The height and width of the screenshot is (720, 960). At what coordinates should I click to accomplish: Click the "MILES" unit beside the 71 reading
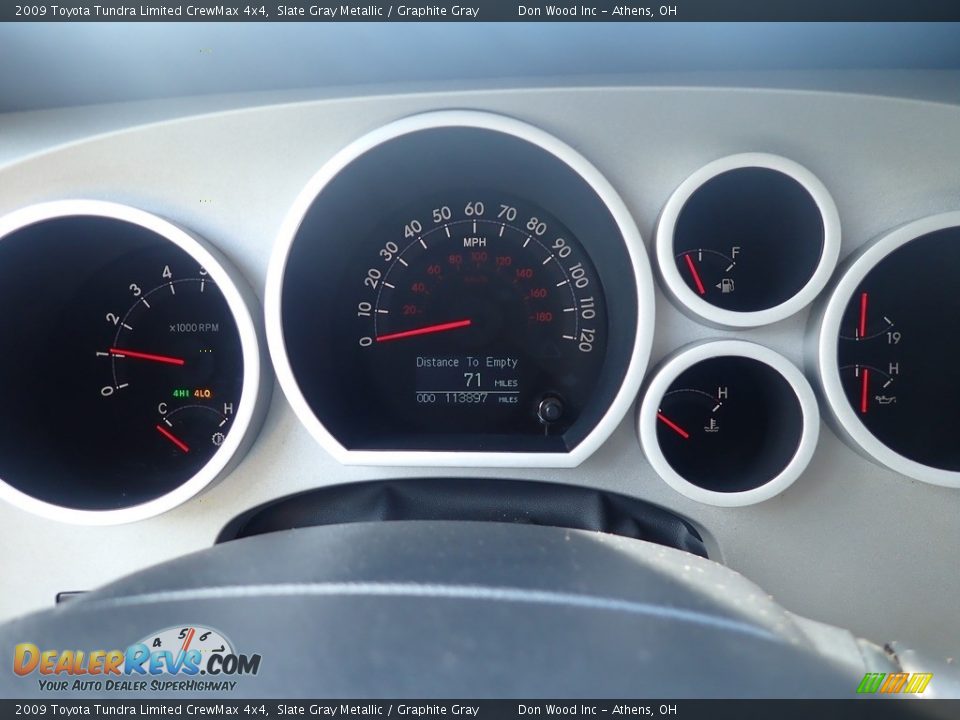click(x=506, y=383)
